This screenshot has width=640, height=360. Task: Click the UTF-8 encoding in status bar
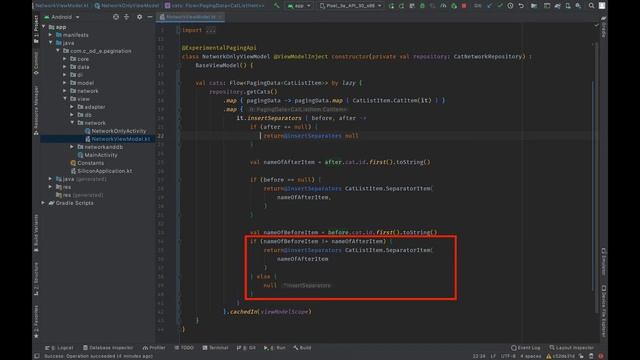tap(508, 356)
